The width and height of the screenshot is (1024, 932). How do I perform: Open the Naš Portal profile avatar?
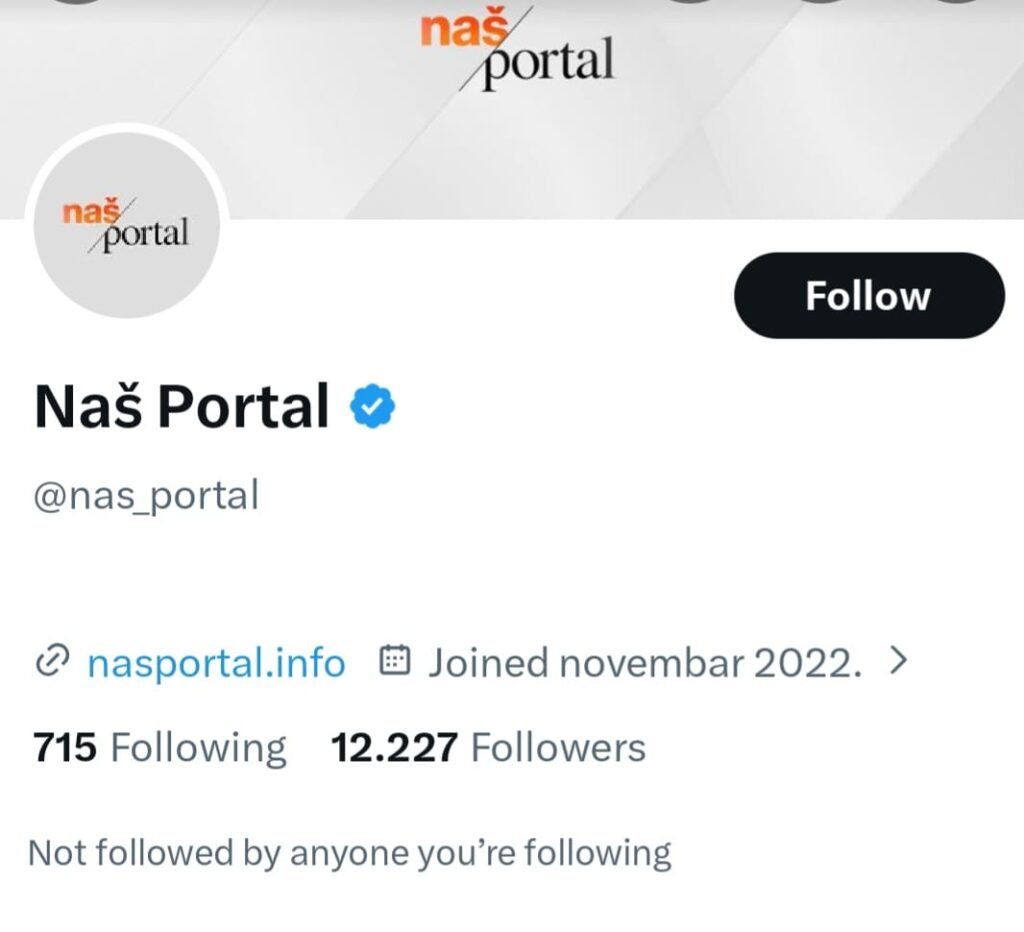pyautogui.click(x=127, y=226)
